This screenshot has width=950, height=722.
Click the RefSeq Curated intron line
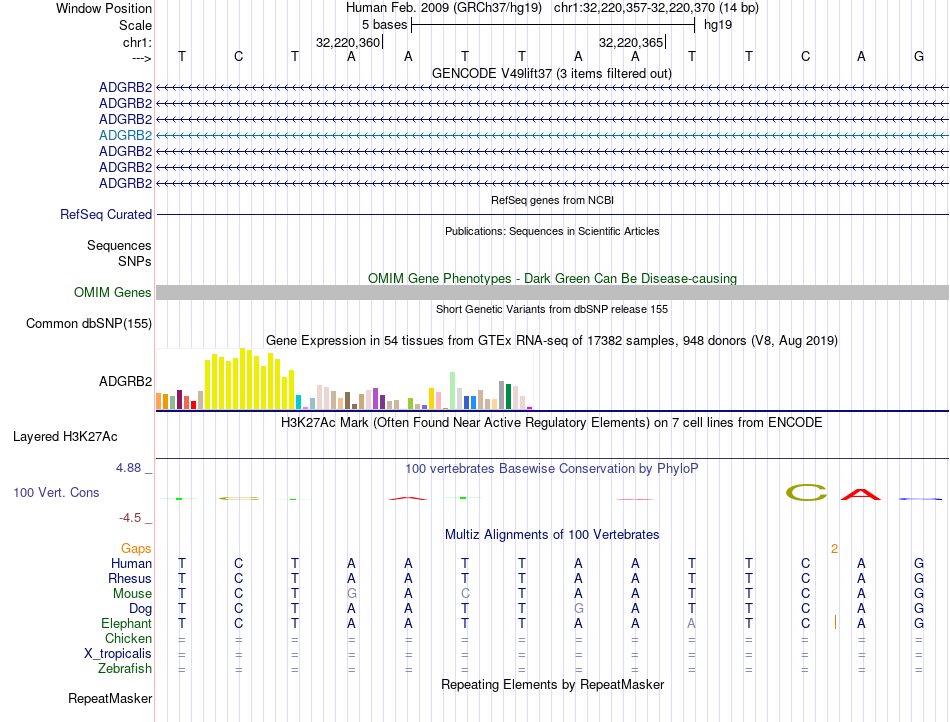(x=552, y=214)
